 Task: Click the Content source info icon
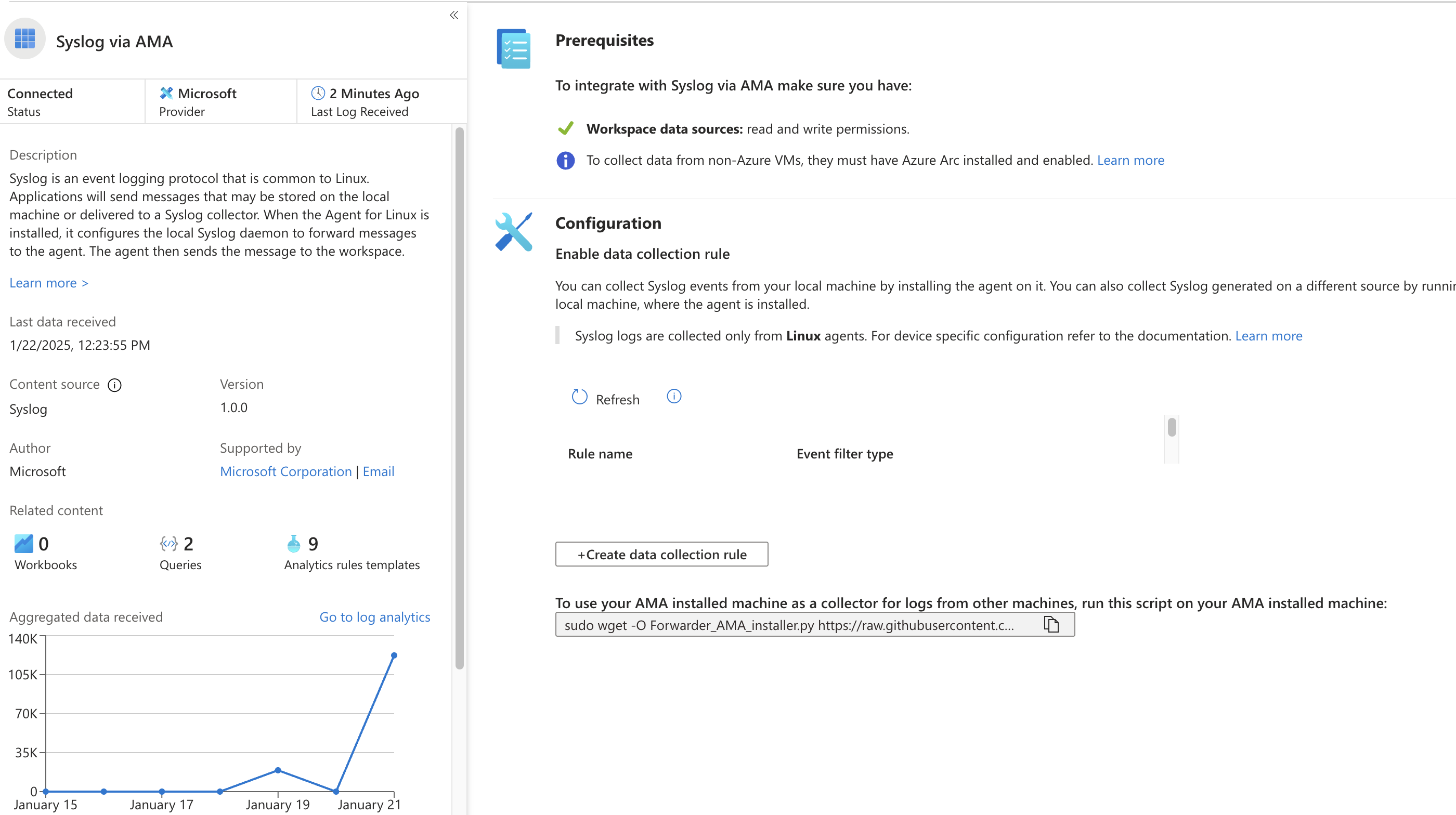pos(115,385)
